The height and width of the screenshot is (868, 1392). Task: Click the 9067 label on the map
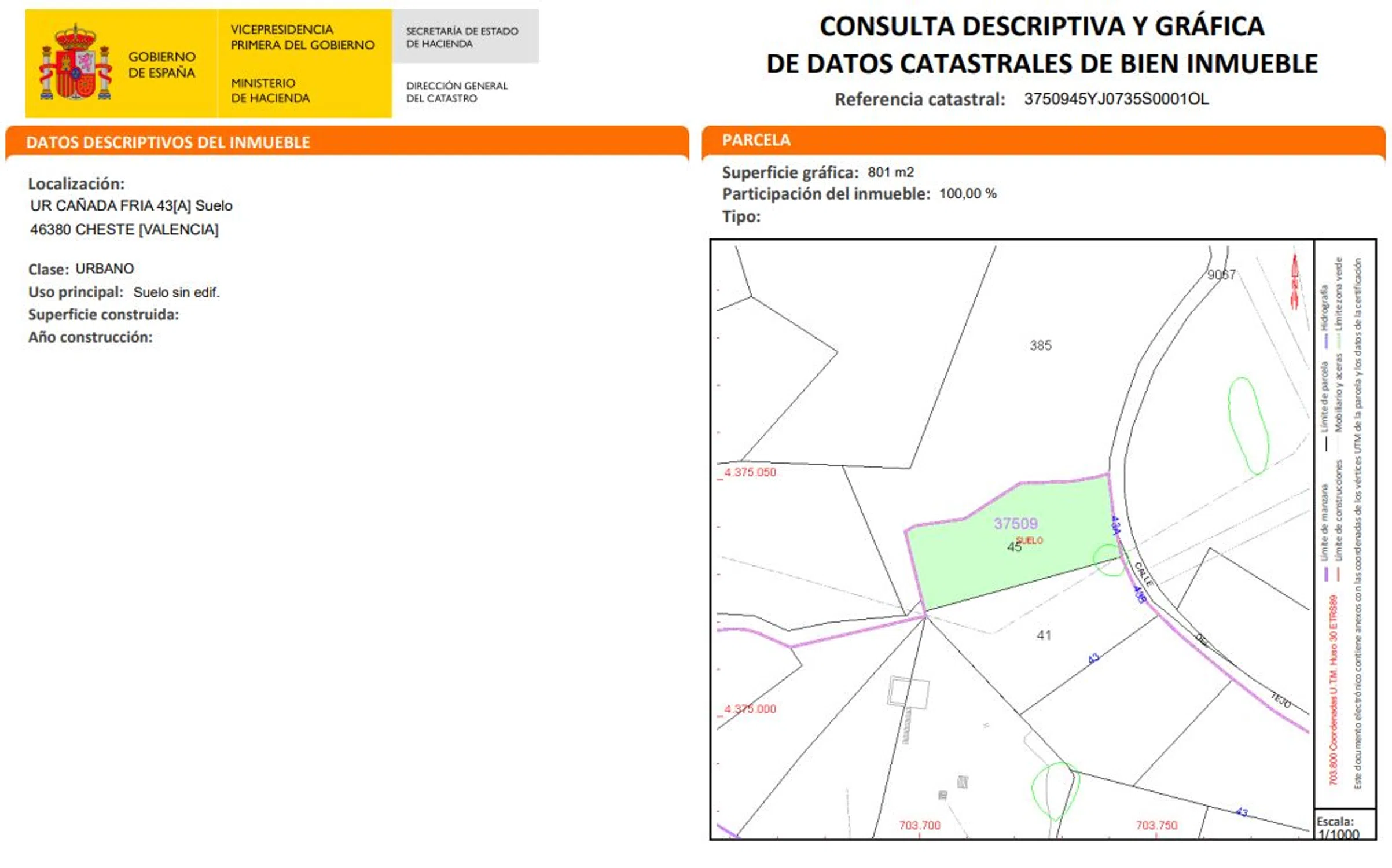click(1221, 275)
